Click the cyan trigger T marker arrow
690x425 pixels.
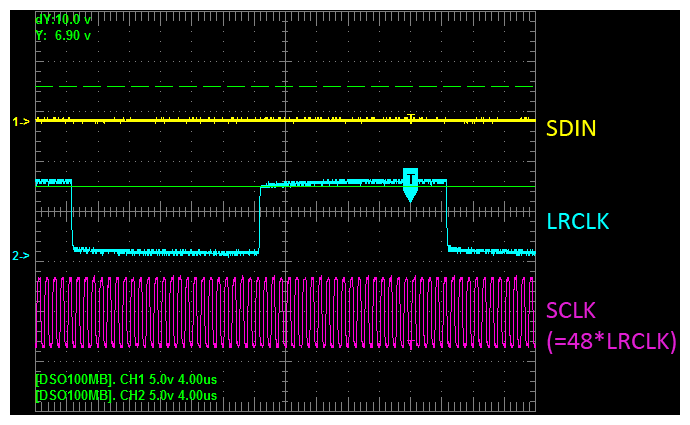click(x=410, y=185)
